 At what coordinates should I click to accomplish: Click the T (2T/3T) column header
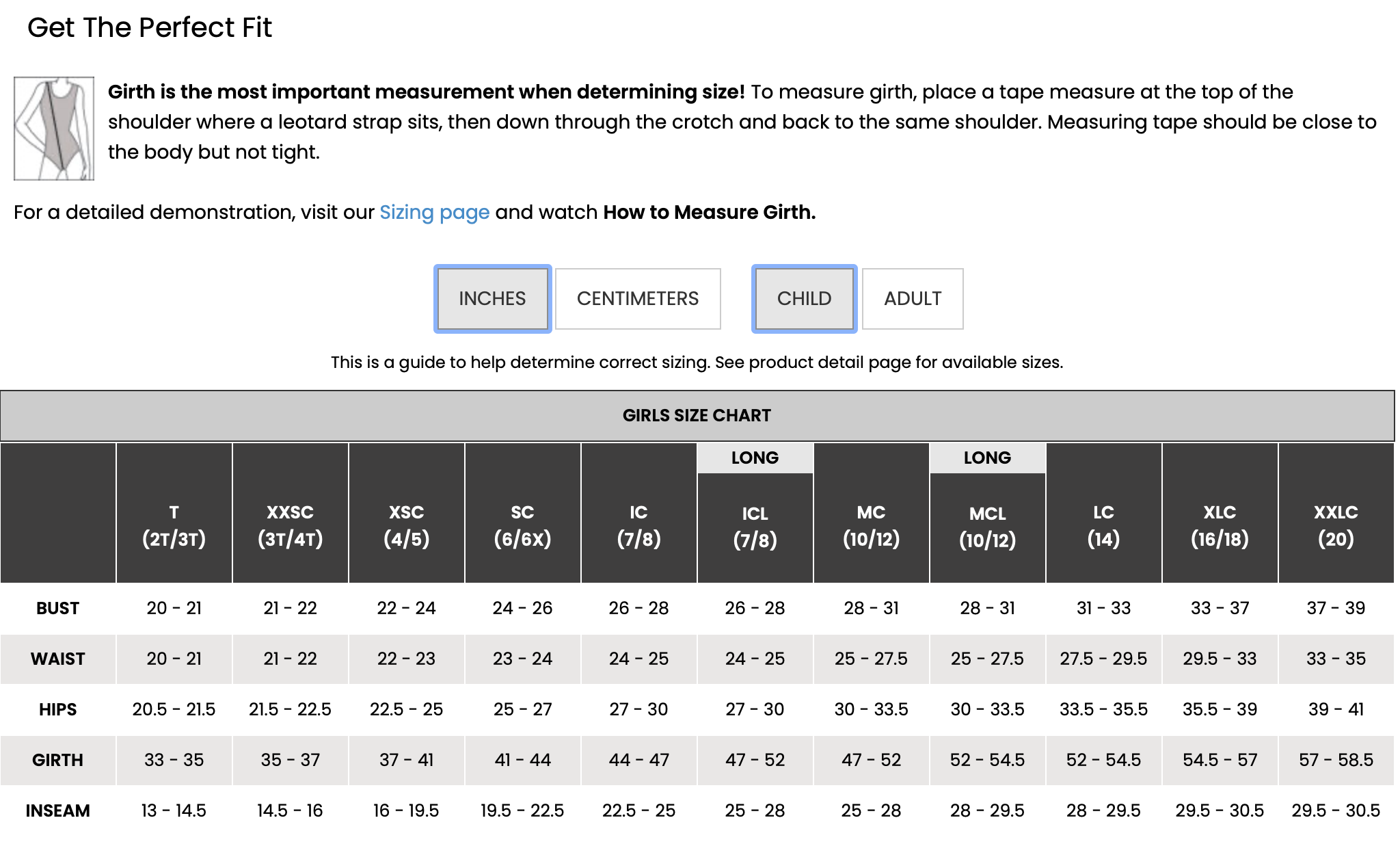tap(174, 513)
